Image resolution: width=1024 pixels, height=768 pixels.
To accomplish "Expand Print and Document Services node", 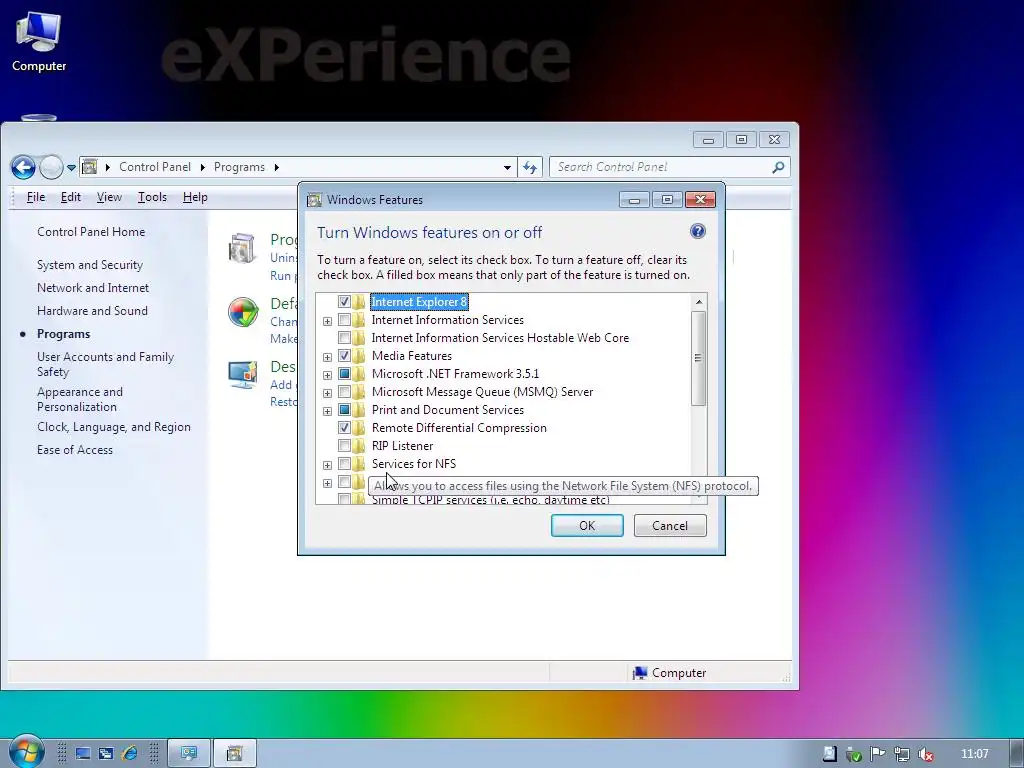I will 327,411.
